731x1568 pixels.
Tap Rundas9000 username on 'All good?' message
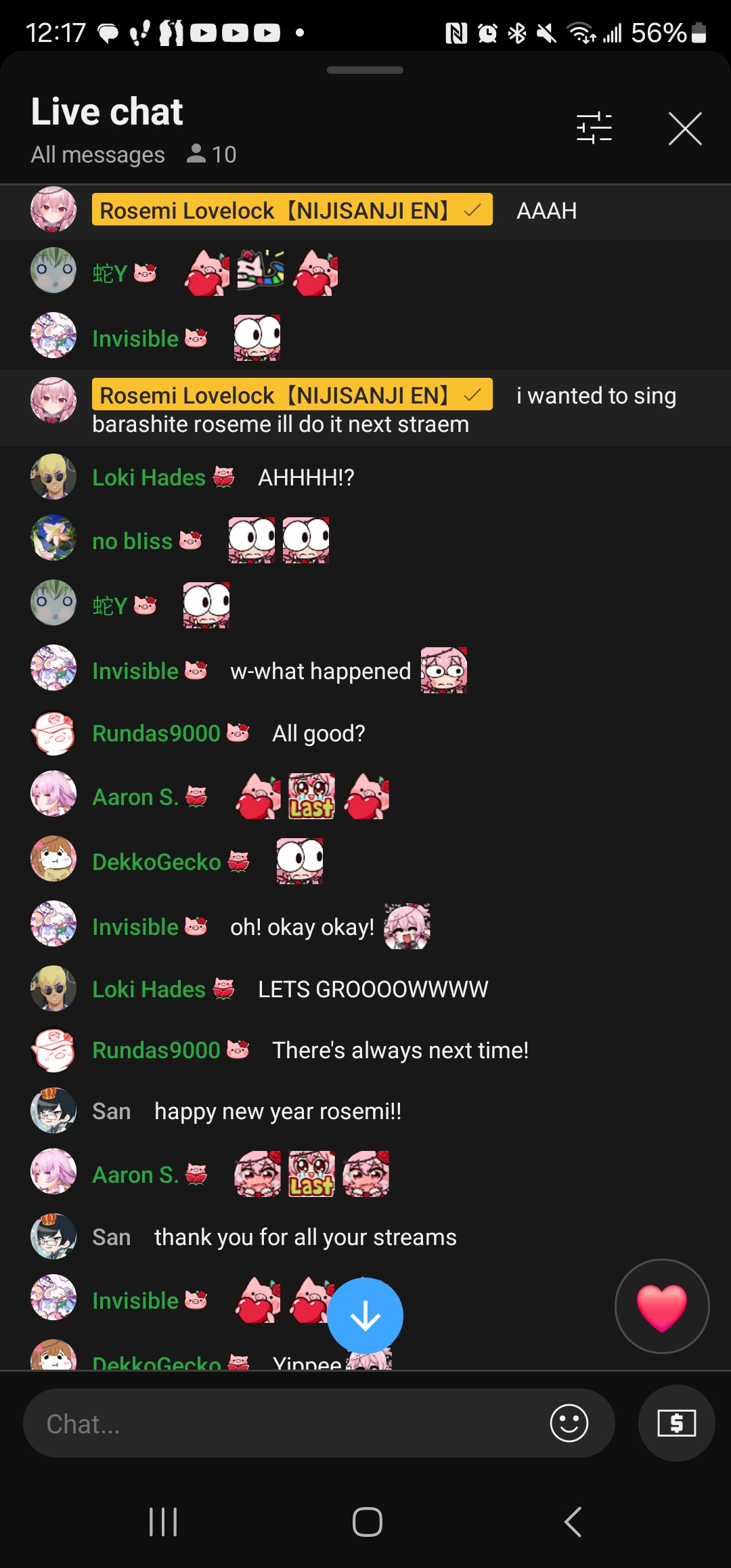click(156, 733)
